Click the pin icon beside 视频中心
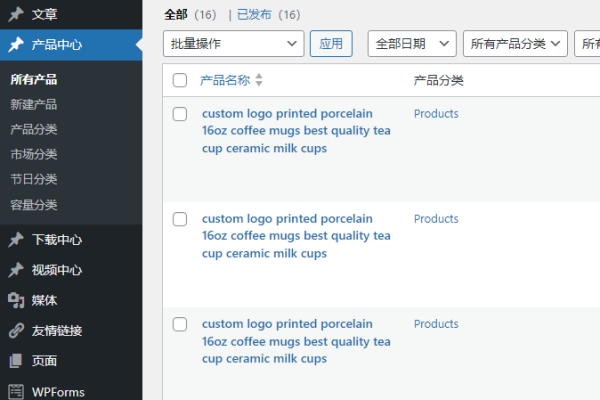This screenshot has width=600, height=400. click(16, 270)
